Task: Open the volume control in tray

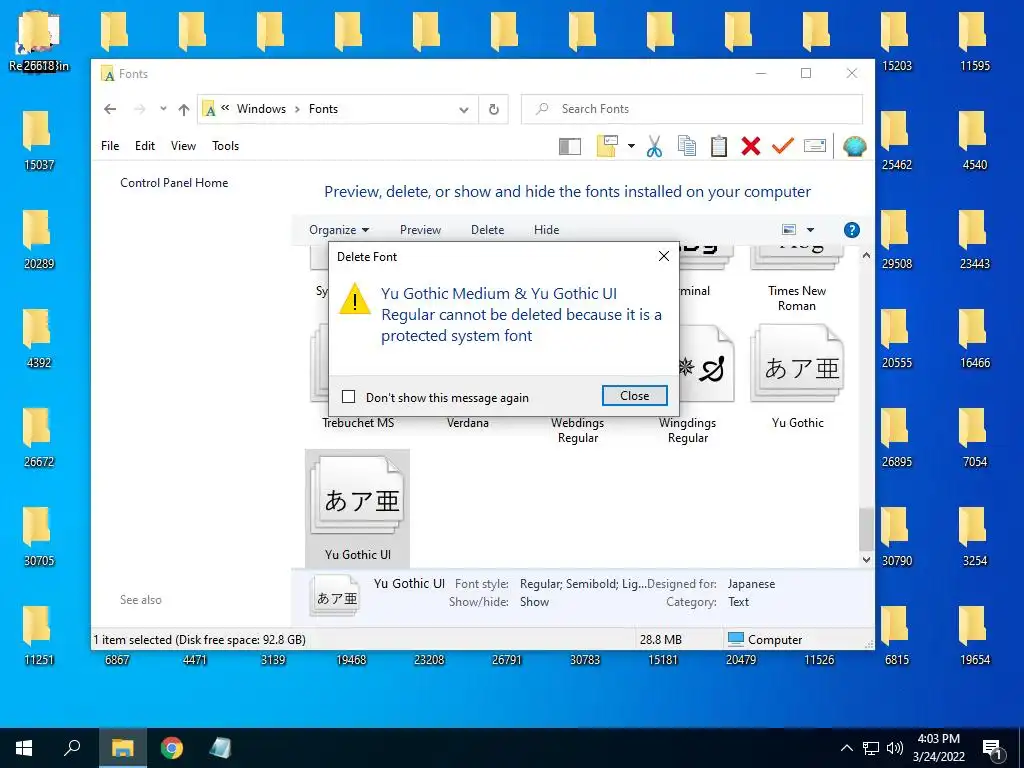Action: point(895,748)
